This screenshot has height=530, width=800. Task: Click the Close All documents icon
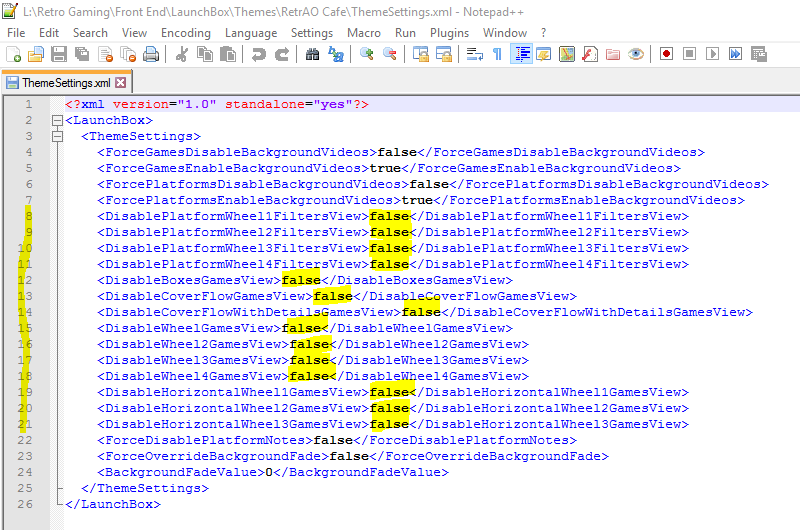128,54
